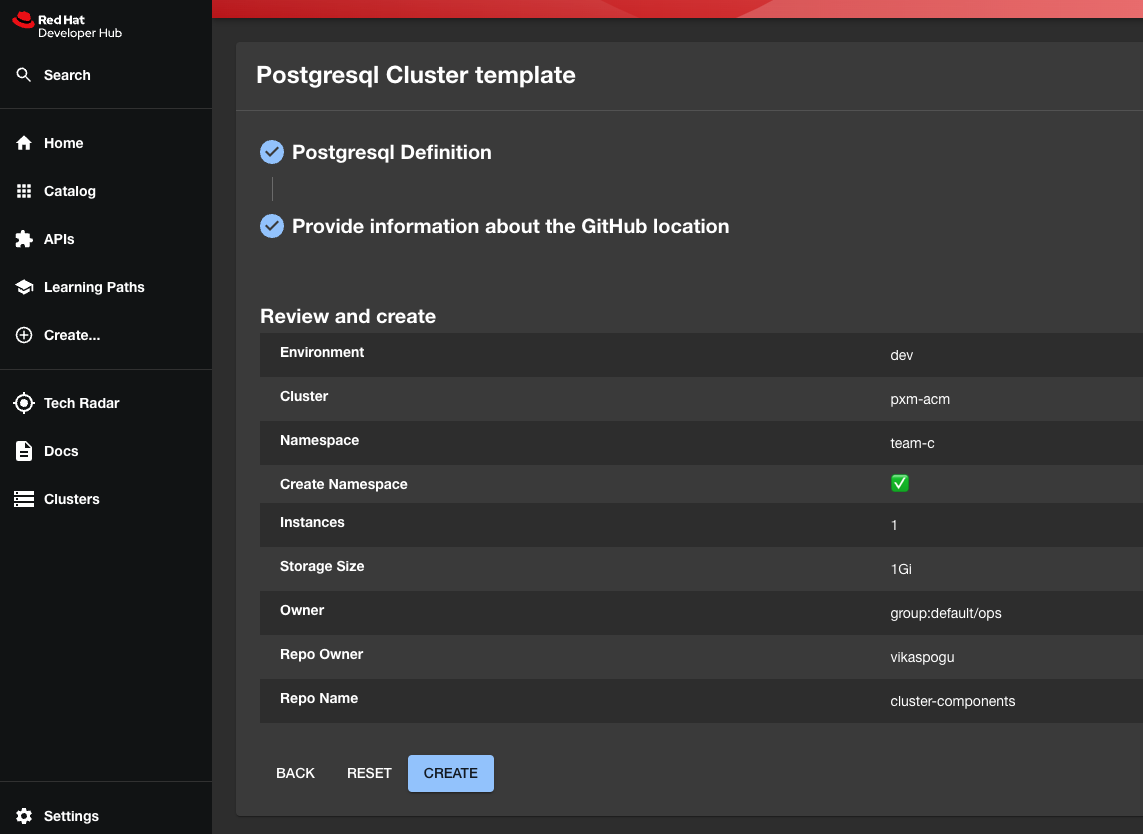The width and height of the screenshot is (1143, 834).
Task: Click the GitHub location step checkmark icon
Action: (x=272, y=226)
